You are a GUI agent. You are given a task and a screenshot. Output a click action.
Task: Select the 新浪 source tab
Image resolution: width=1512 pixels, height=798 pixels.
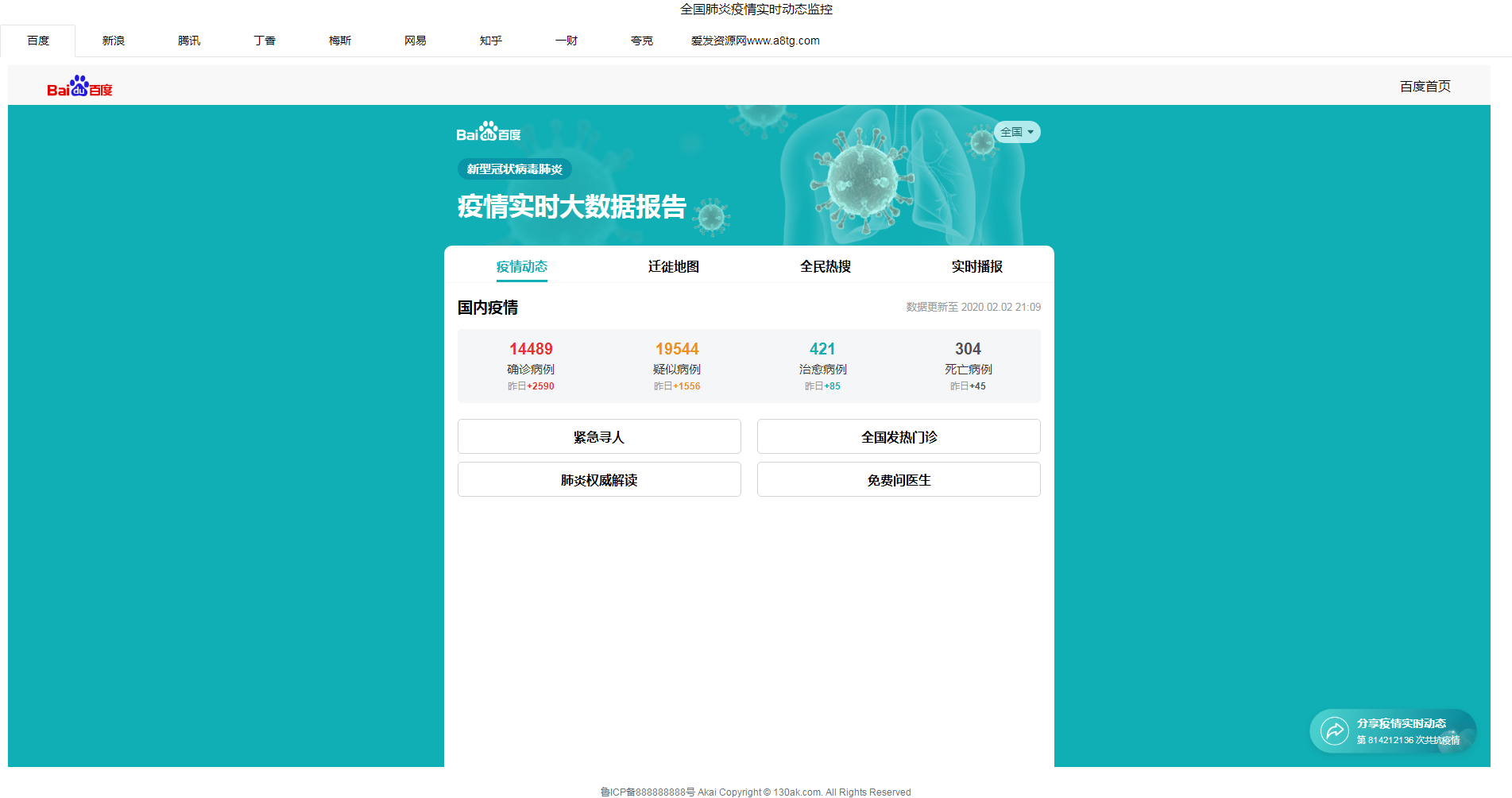(114, 41)
